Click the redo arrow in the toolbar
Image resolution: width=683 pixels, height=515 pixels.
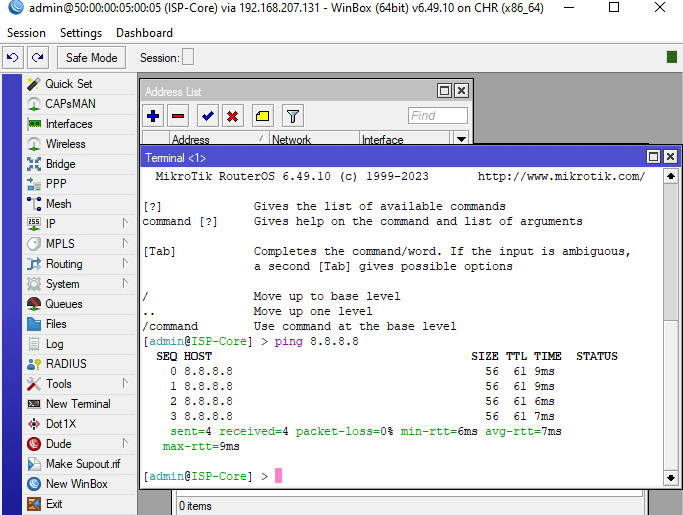(37, 58)
